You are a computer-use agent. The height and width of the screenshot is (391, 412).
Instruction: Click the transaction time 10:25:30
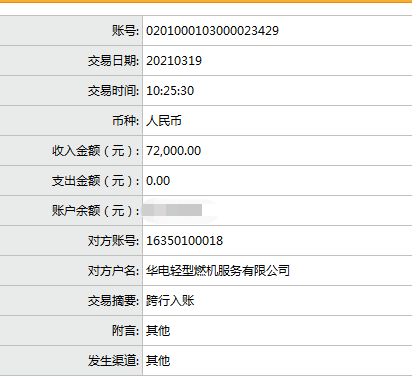pos(170,91)
